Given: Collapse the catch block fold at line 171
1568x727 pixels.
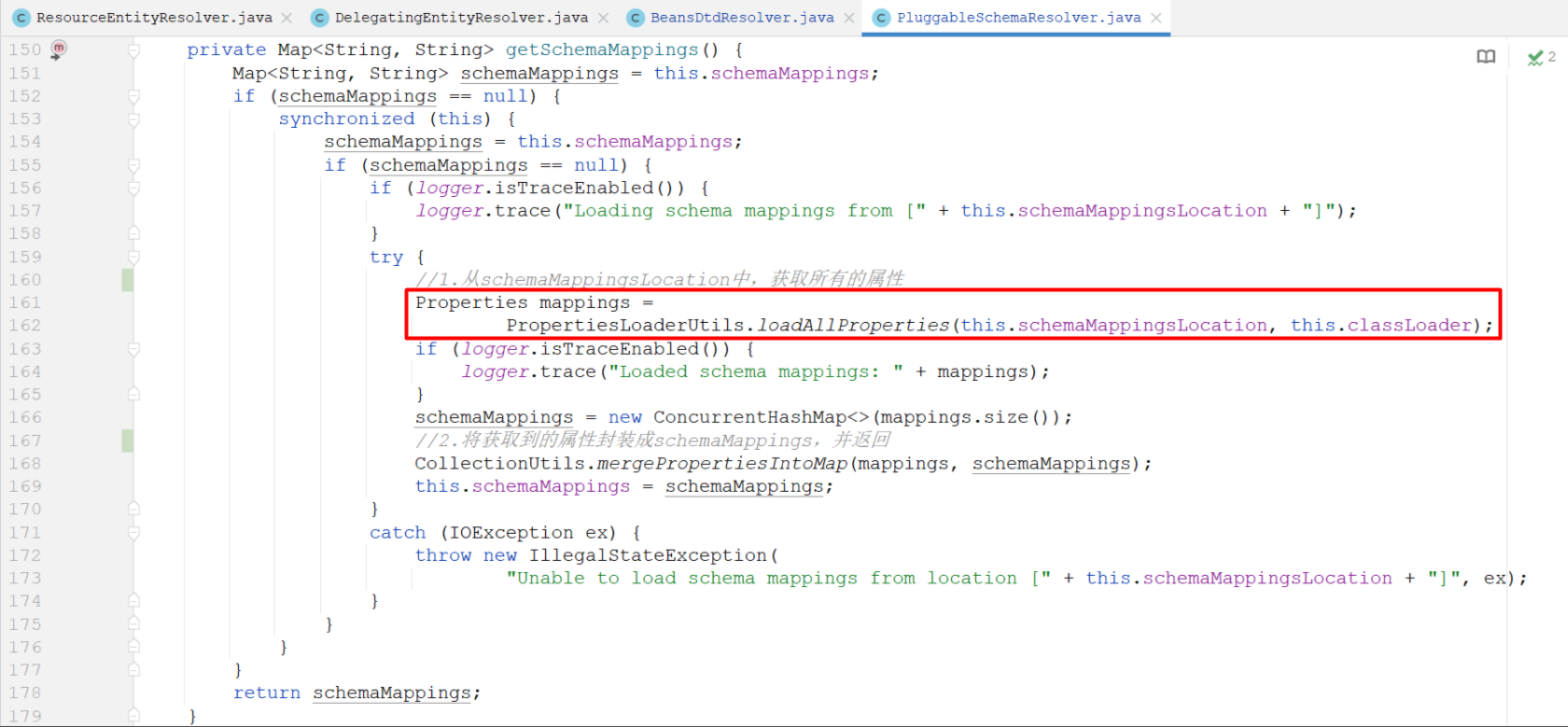Looking at the screenshot, I should pyautogui.click(x=133, y=533).
